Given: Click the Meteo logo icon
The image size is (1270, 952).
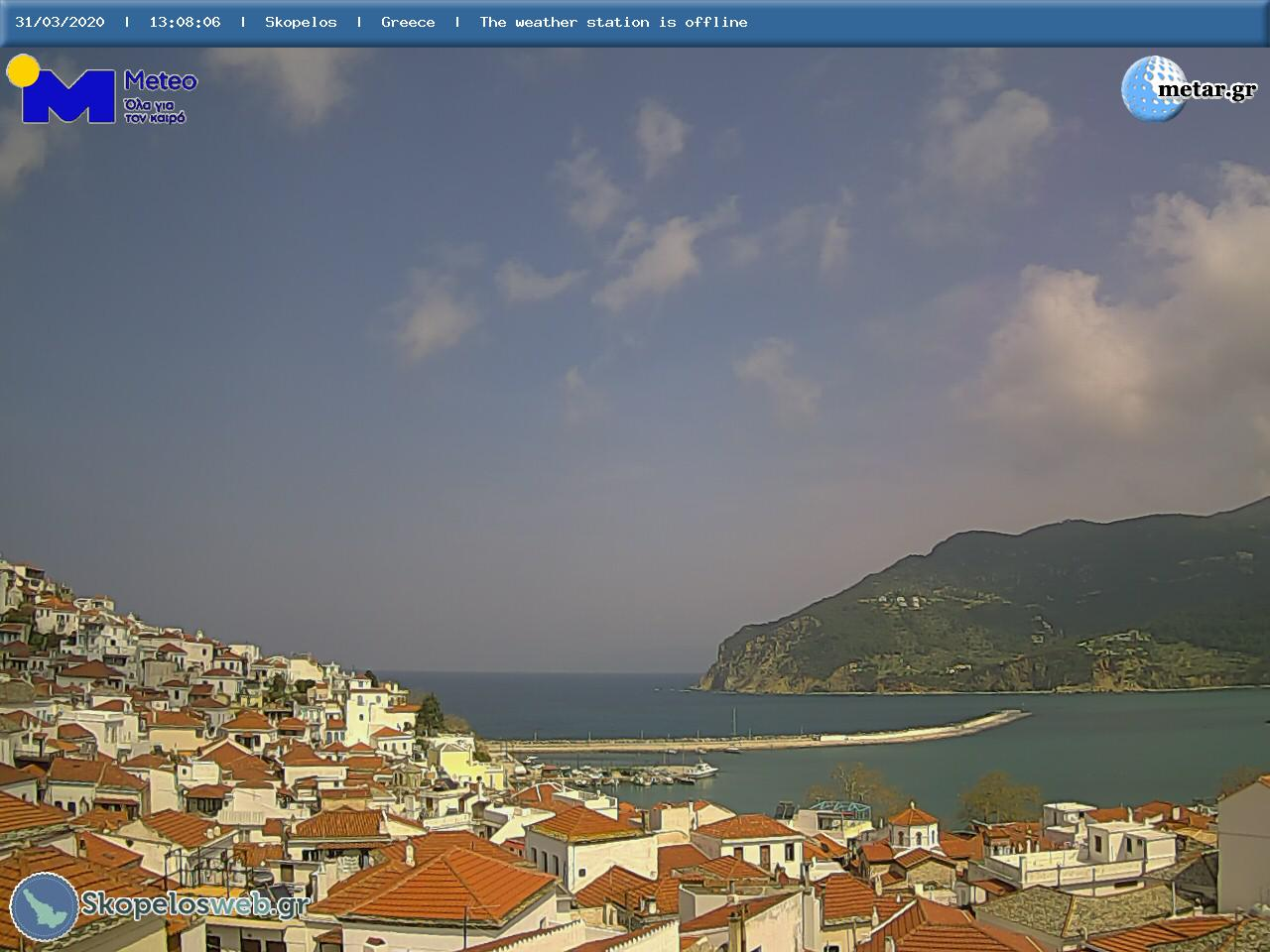Looking at the screenshot, I should coord(62,89).
